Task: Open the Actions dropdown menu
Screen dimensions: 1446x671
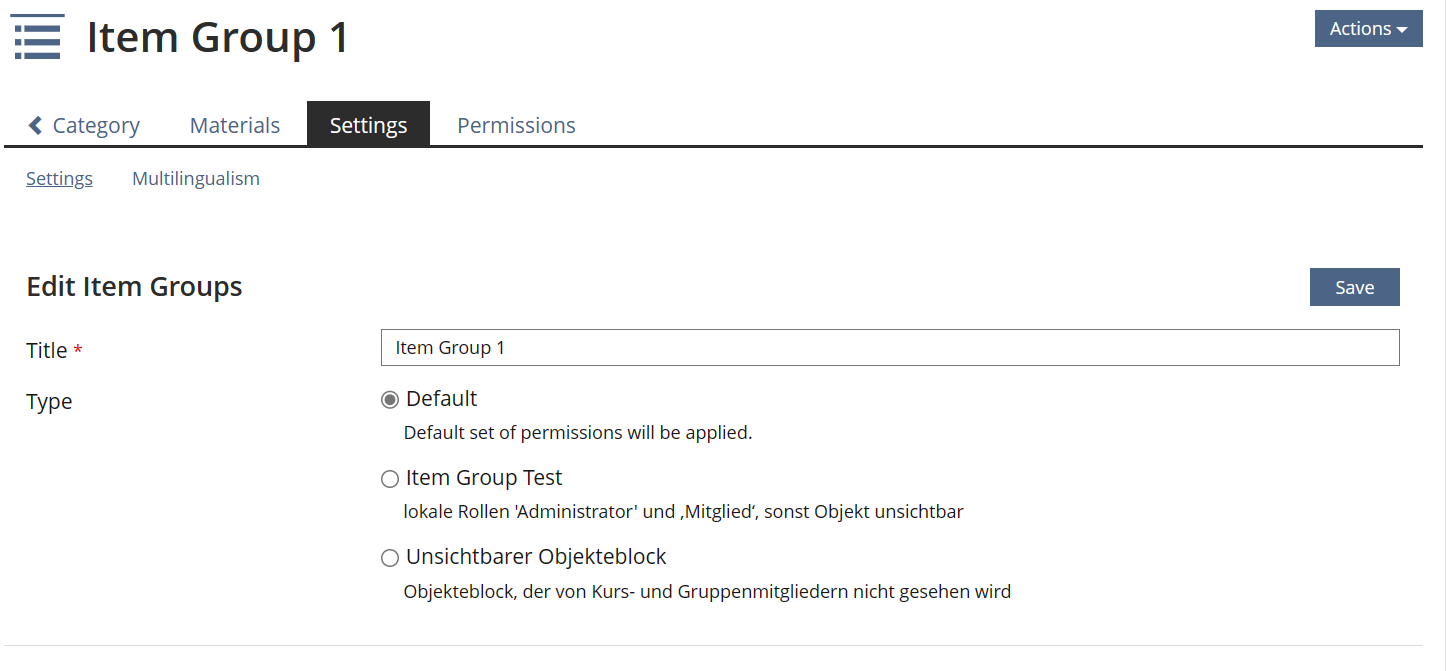Action: [1367, 29]
